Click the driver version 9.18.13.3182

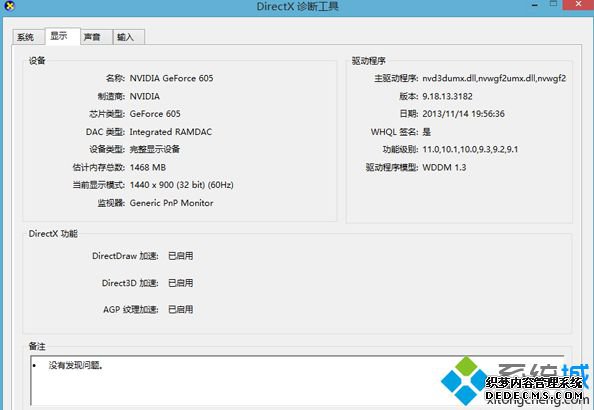[447, 96]
